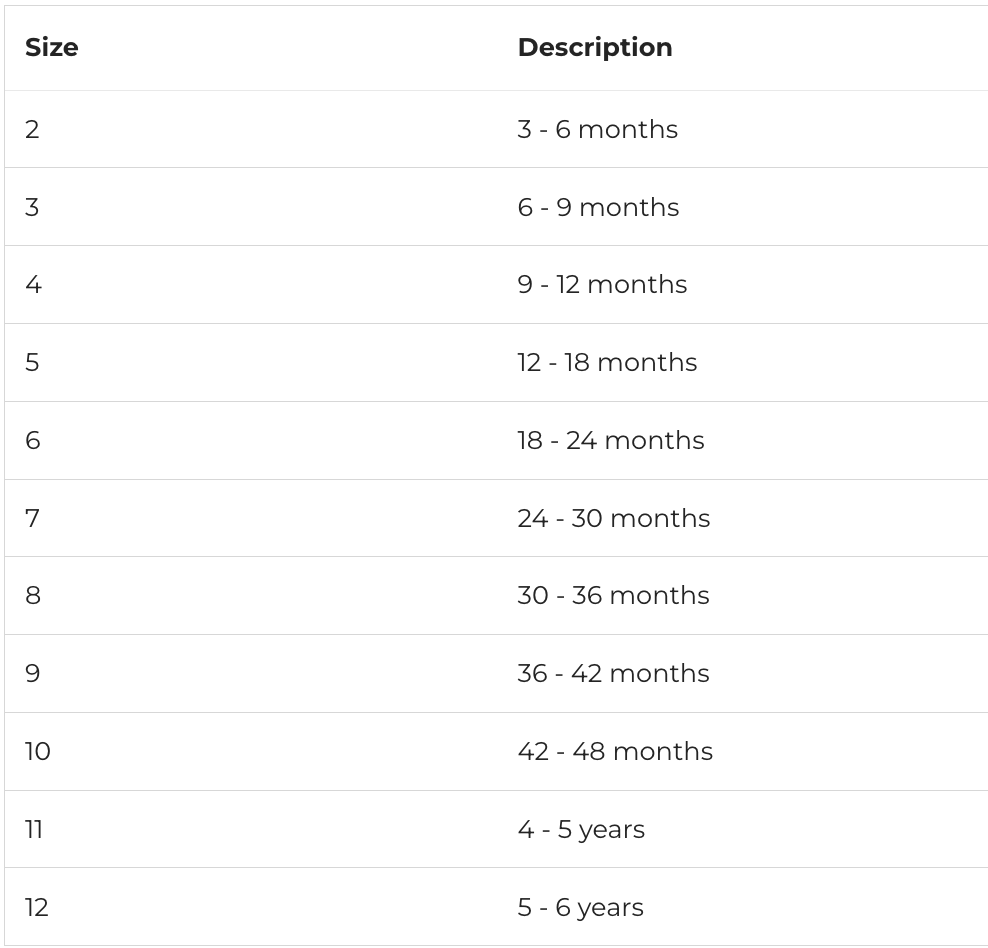This screenshot has height=948, width=988.
Task: Click the 6 - 9 months text
Action: click(x=598, y=207)
